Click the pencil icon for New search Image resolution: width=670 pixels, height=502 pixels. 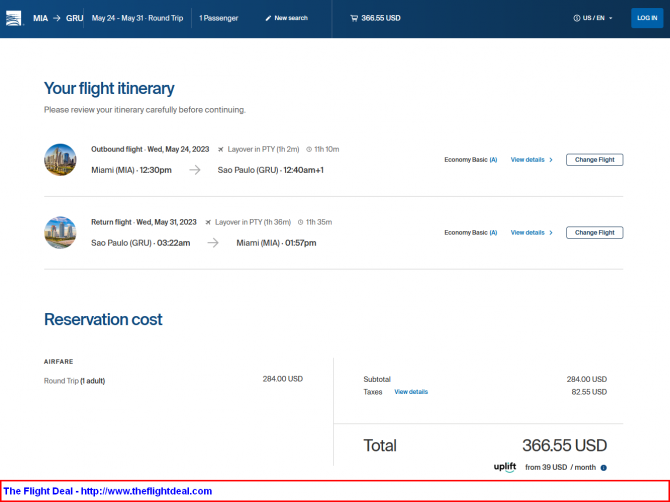click(268, 18)
